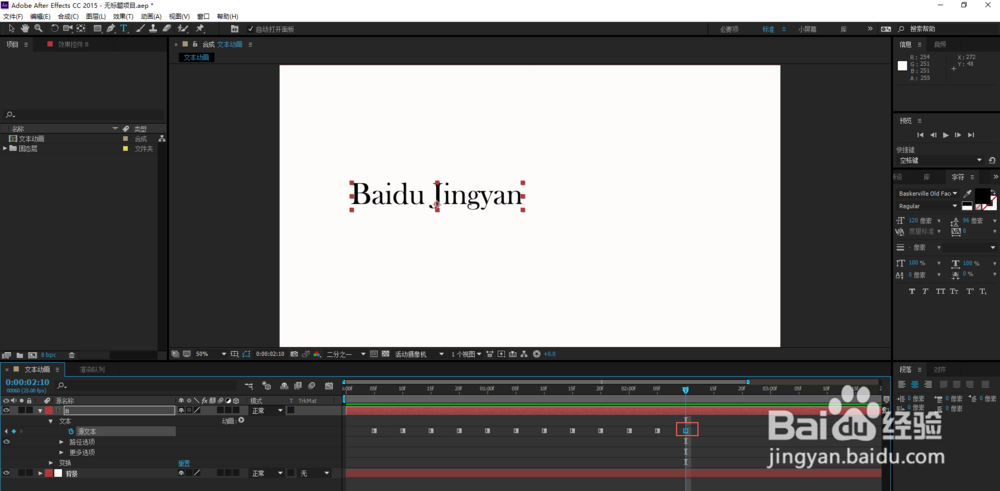Click the Graph Editor icon in timeline
Screen dimensions: 1000x491
click(329, 386)
